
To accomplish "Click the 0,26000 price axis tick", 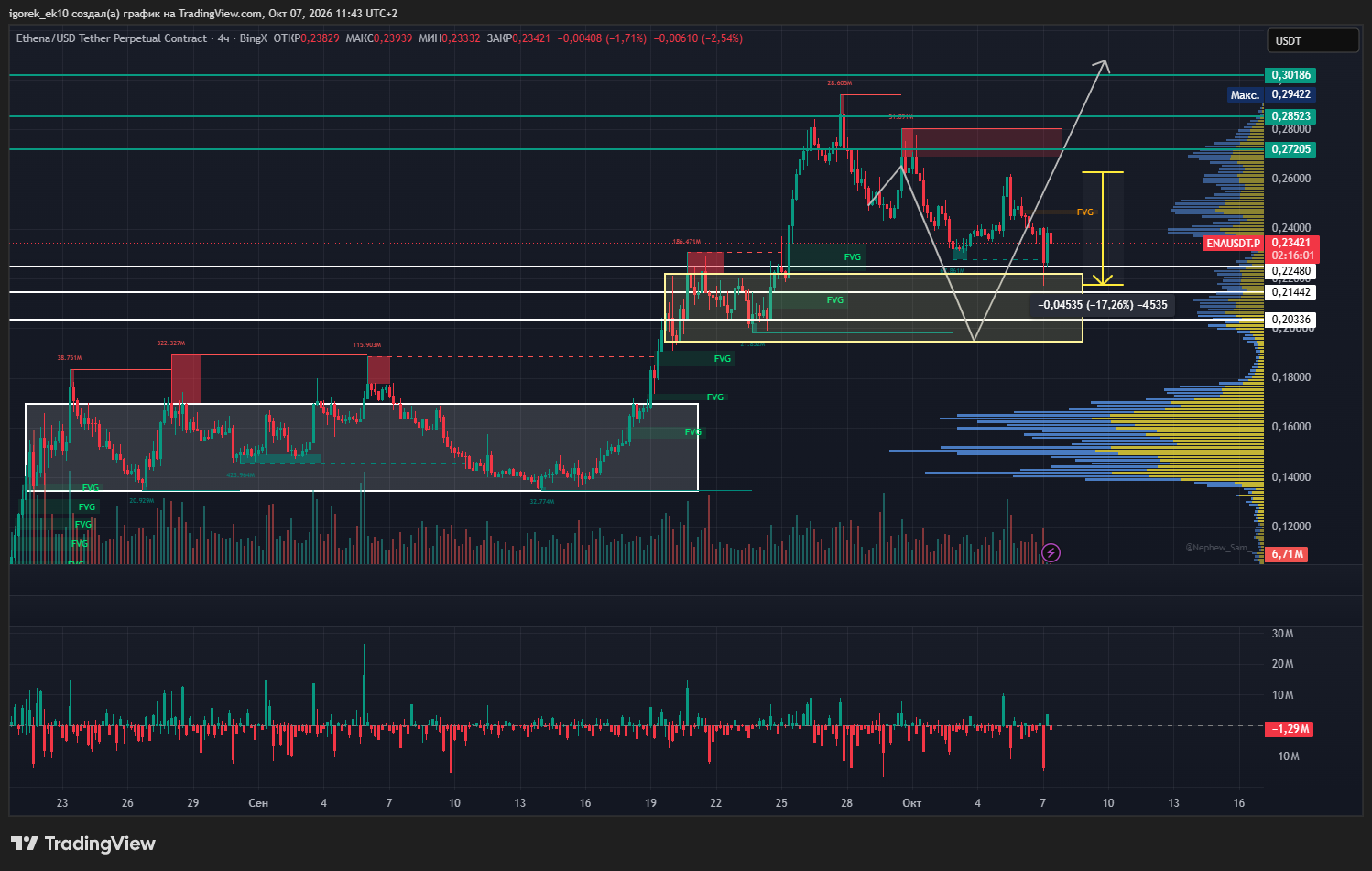I will click(x=1291, y=179).
